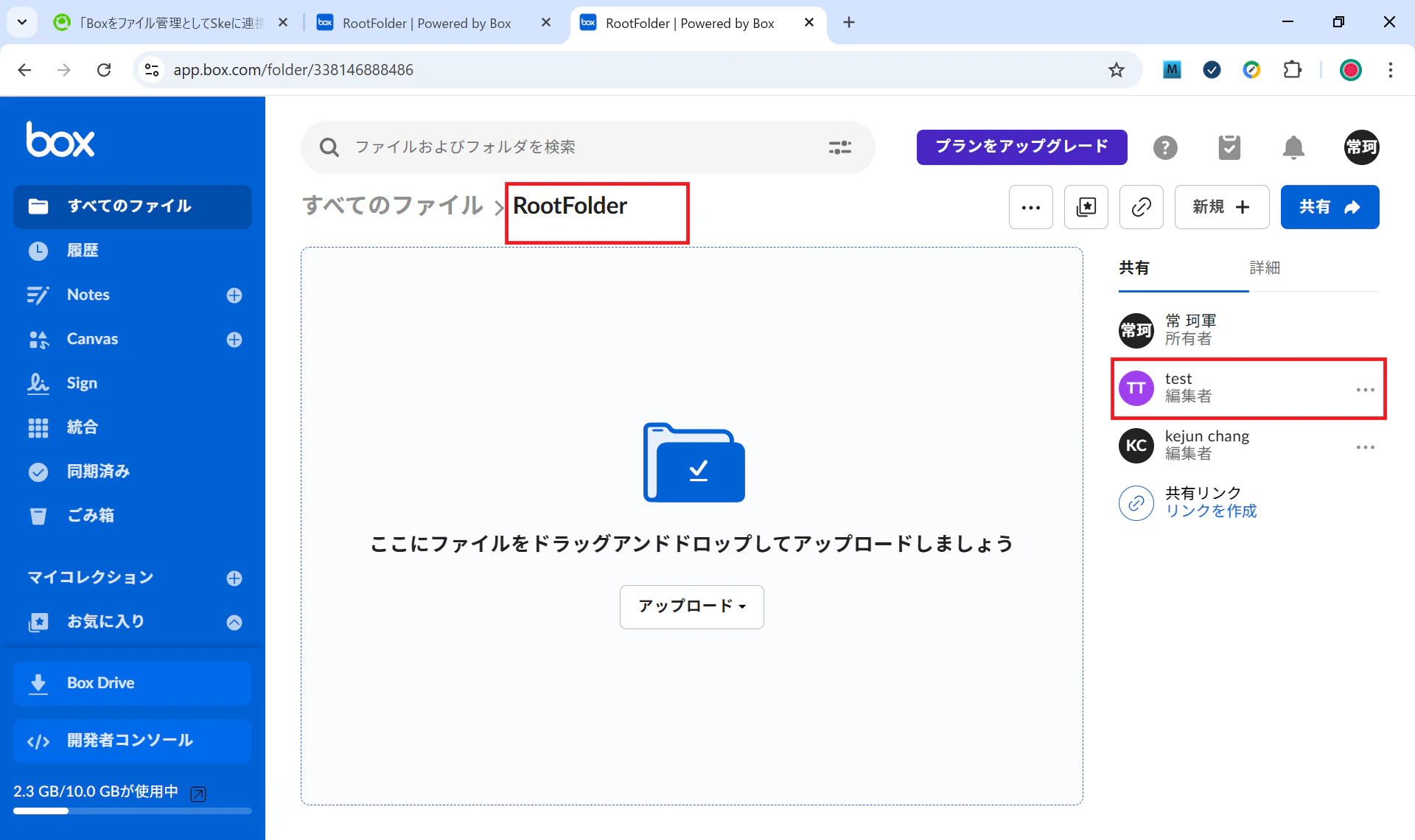Screen dimensions: 1415x840
Task: Open the help question mark icon
Action: [1165, 147]
